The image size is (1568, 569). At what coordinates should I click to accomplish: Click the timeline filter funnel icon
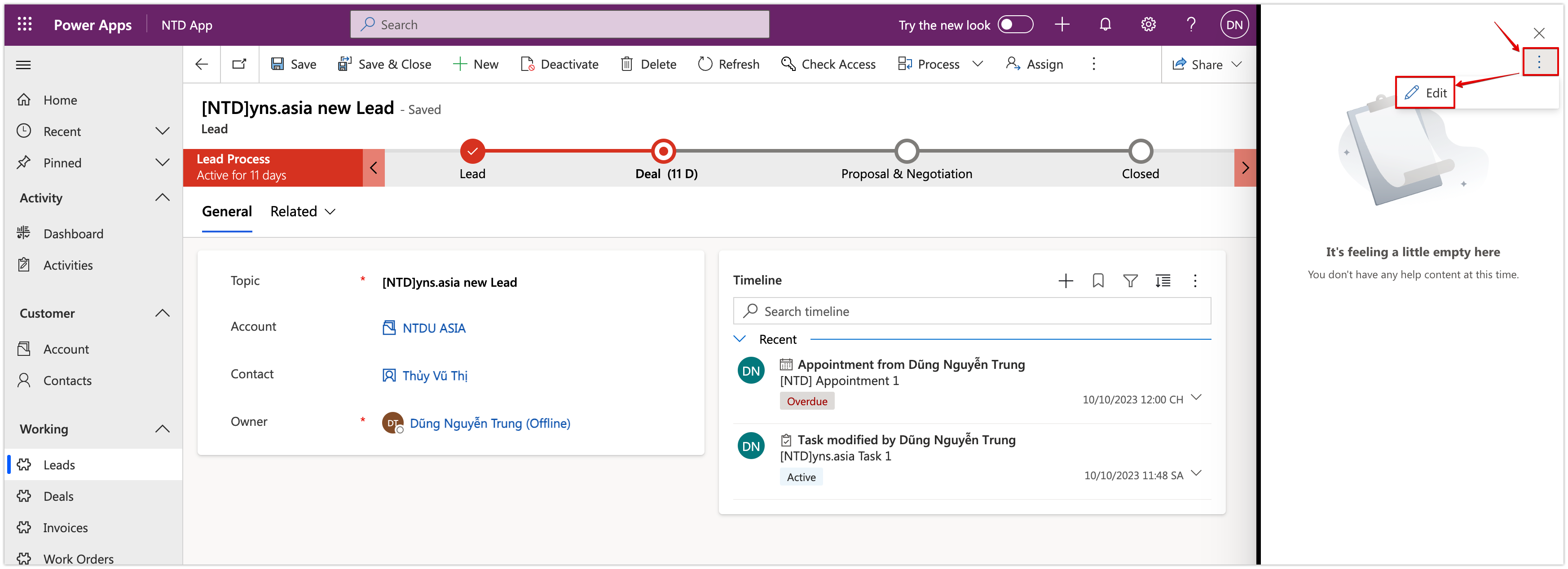click(1130, 280)
